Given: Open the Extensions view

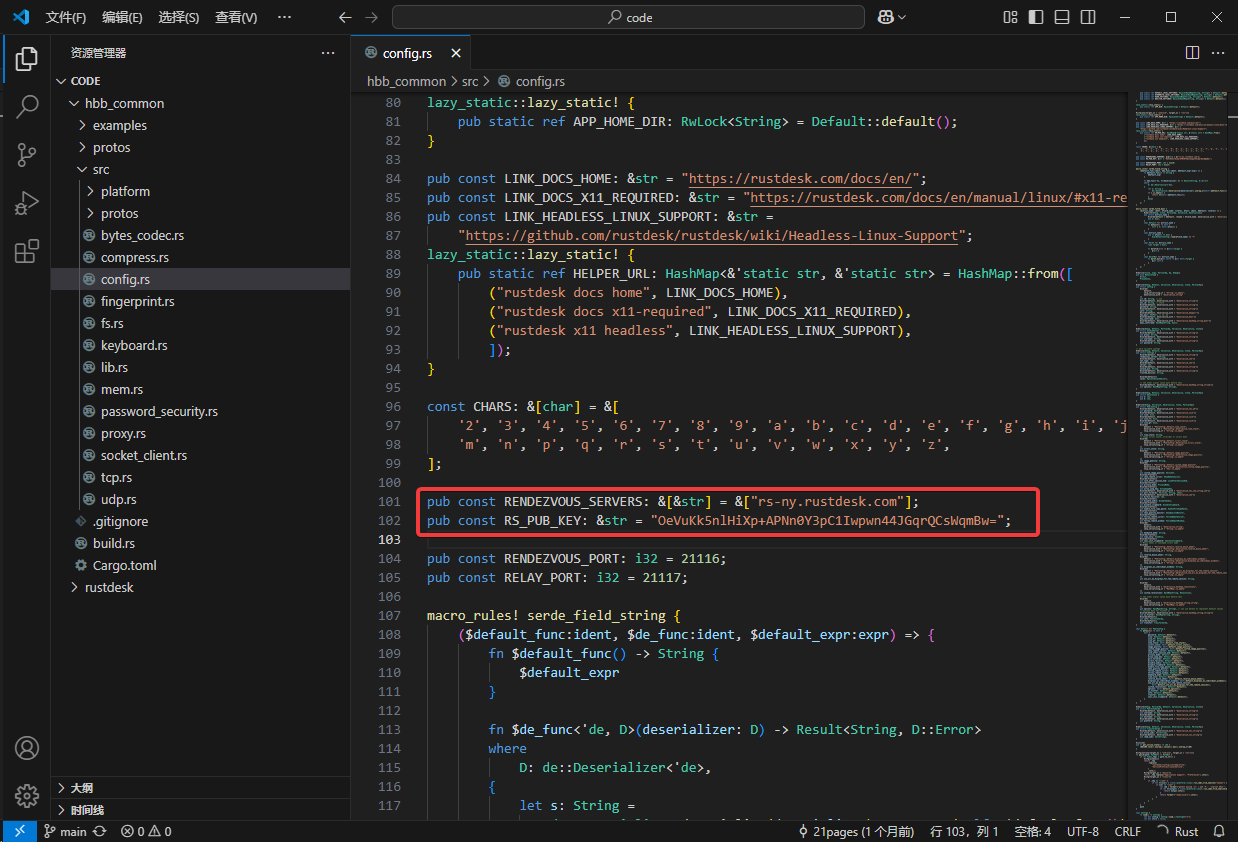Looking at the screenshot, I should tap(27, 250).
